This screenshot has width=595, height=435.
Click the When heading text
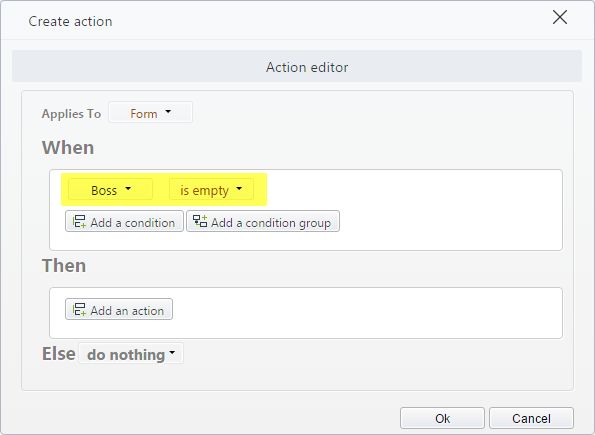(68, 148)
